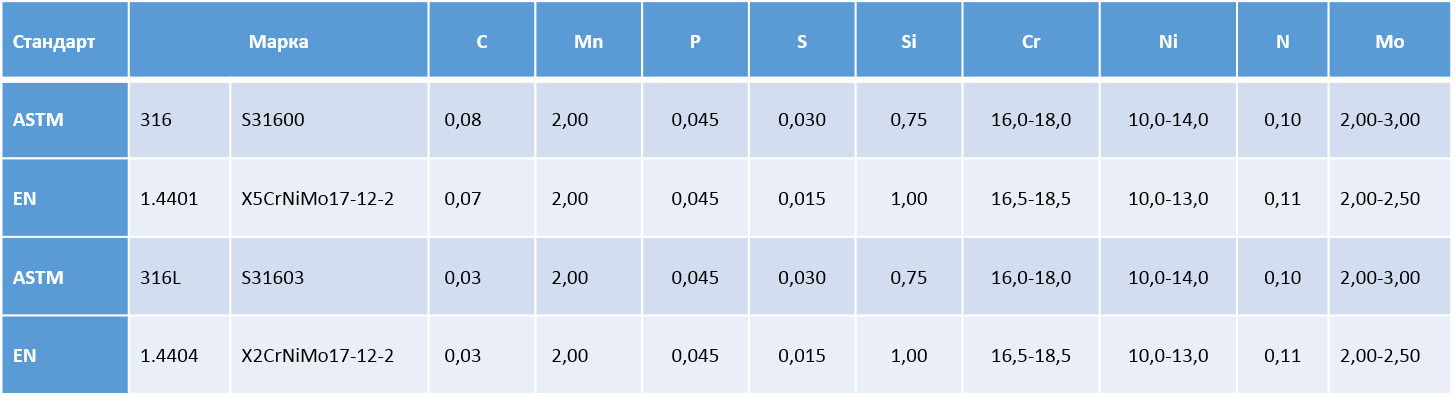Click the 1.4404 grade cell
Viewport: 1456px width, 397px height.
[180, 355]
